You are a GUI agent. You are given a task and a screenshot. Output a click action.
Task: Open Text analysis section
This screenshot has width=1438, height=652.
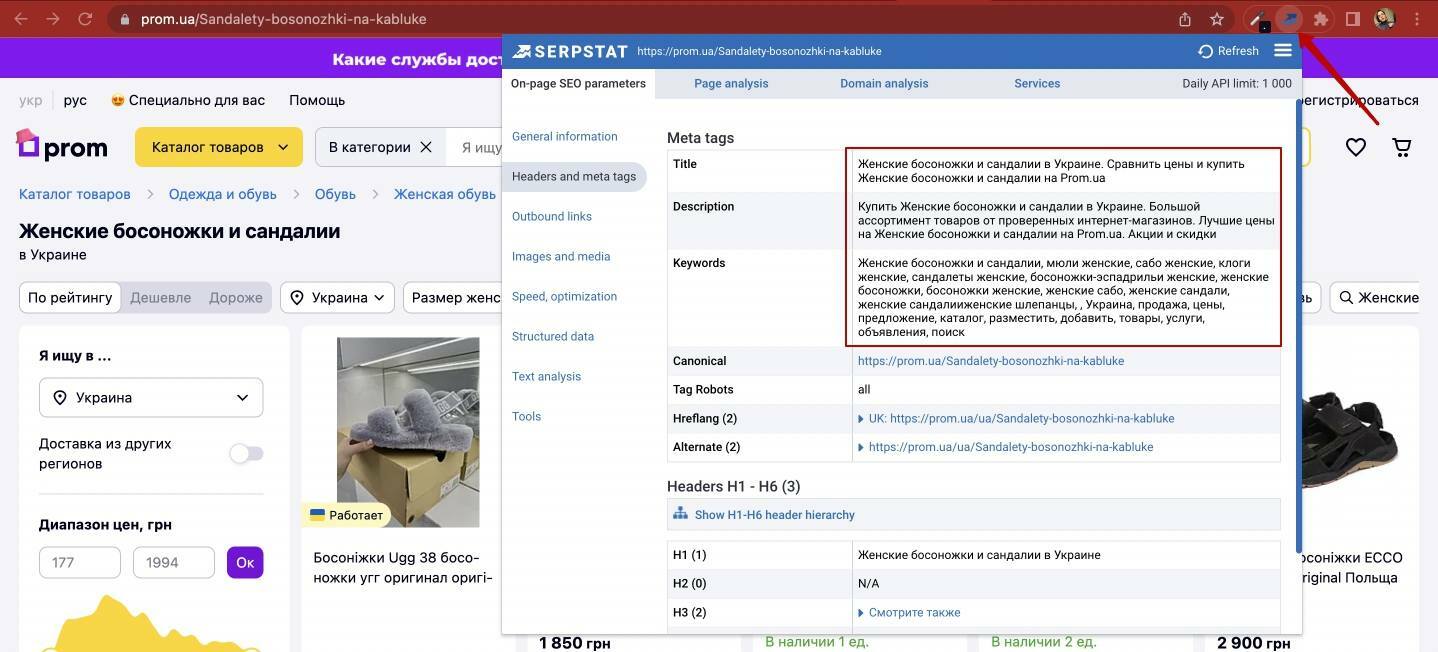coord(546,376)
